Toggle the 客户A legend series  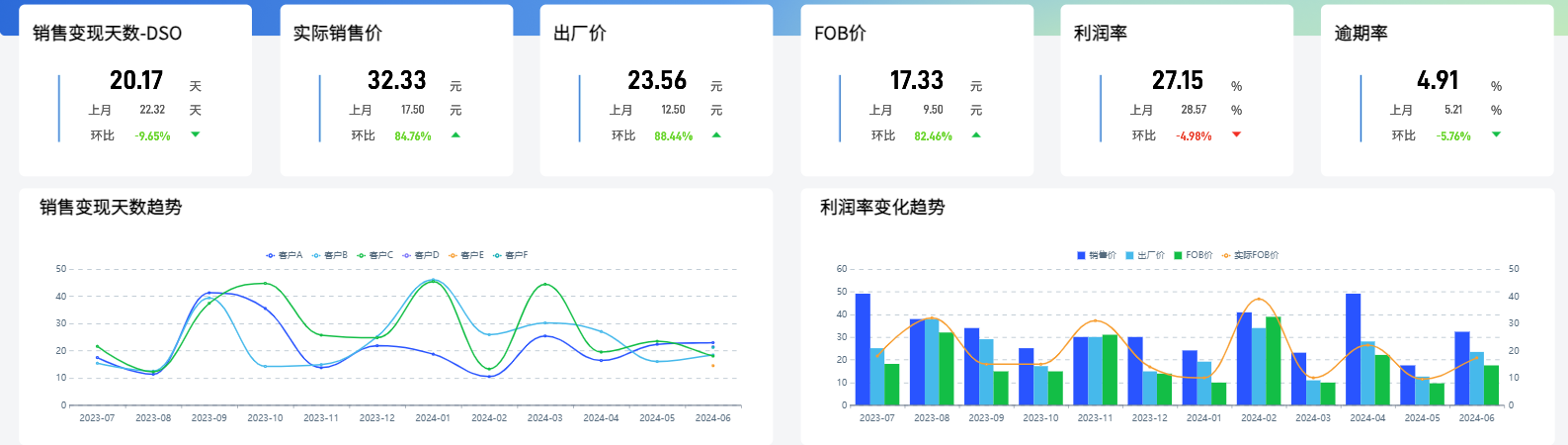[x=285, y=255]
